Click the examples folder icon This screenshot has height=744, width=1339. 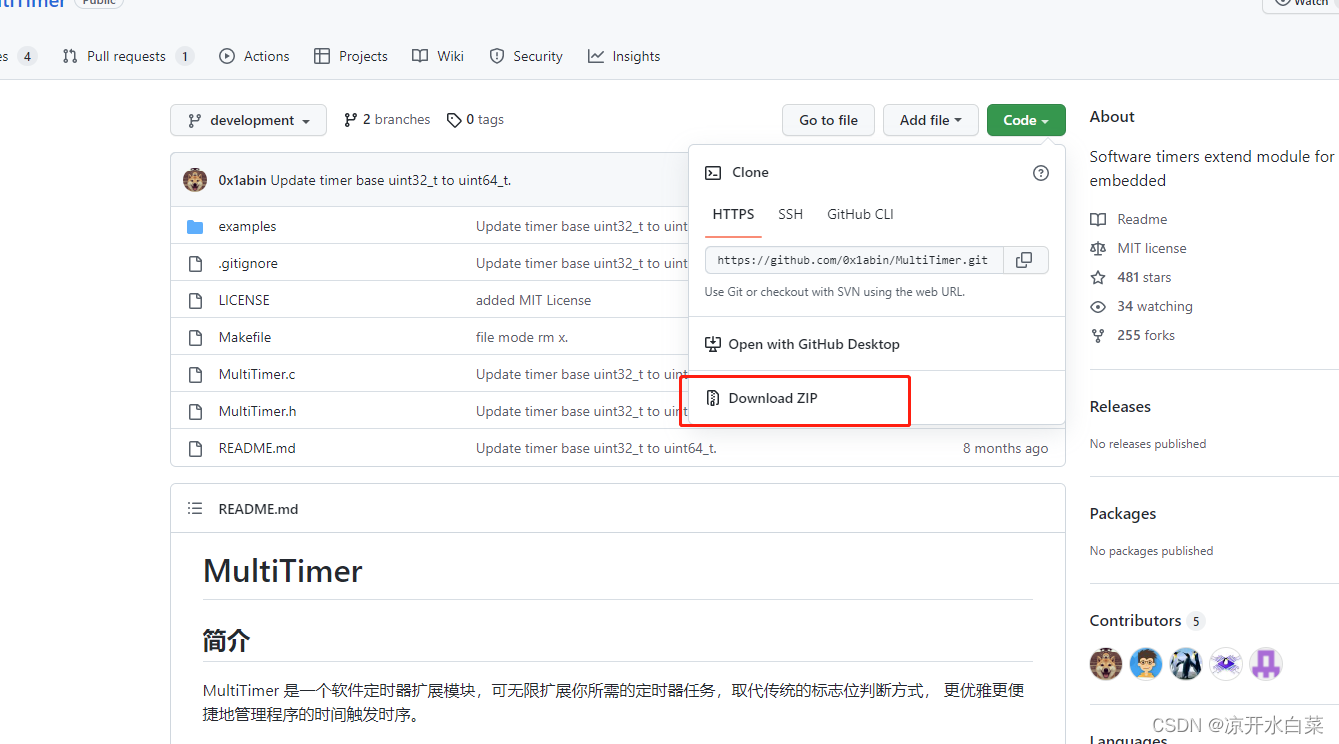point(195,226)
